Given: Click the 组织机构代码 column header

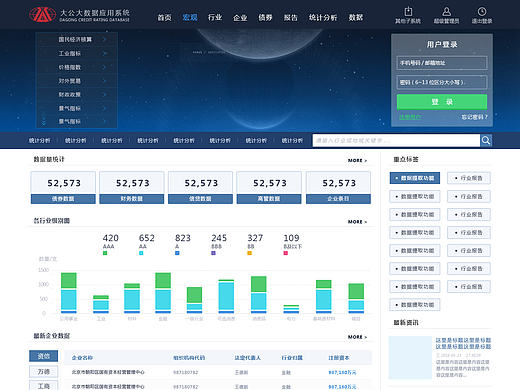Looking at the screenshot, I should pos(189,358).
